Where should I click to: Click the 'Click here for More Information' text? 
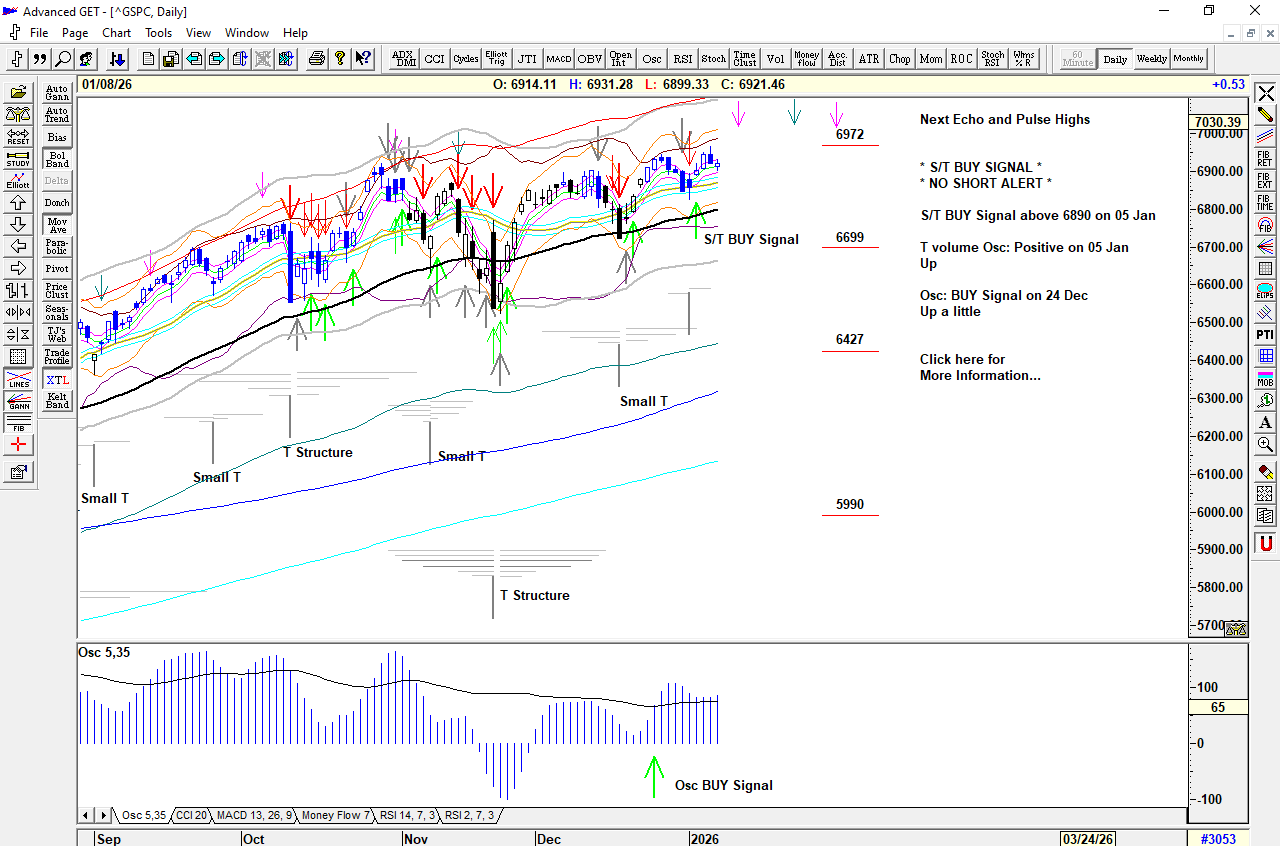[x=979, y=367]
